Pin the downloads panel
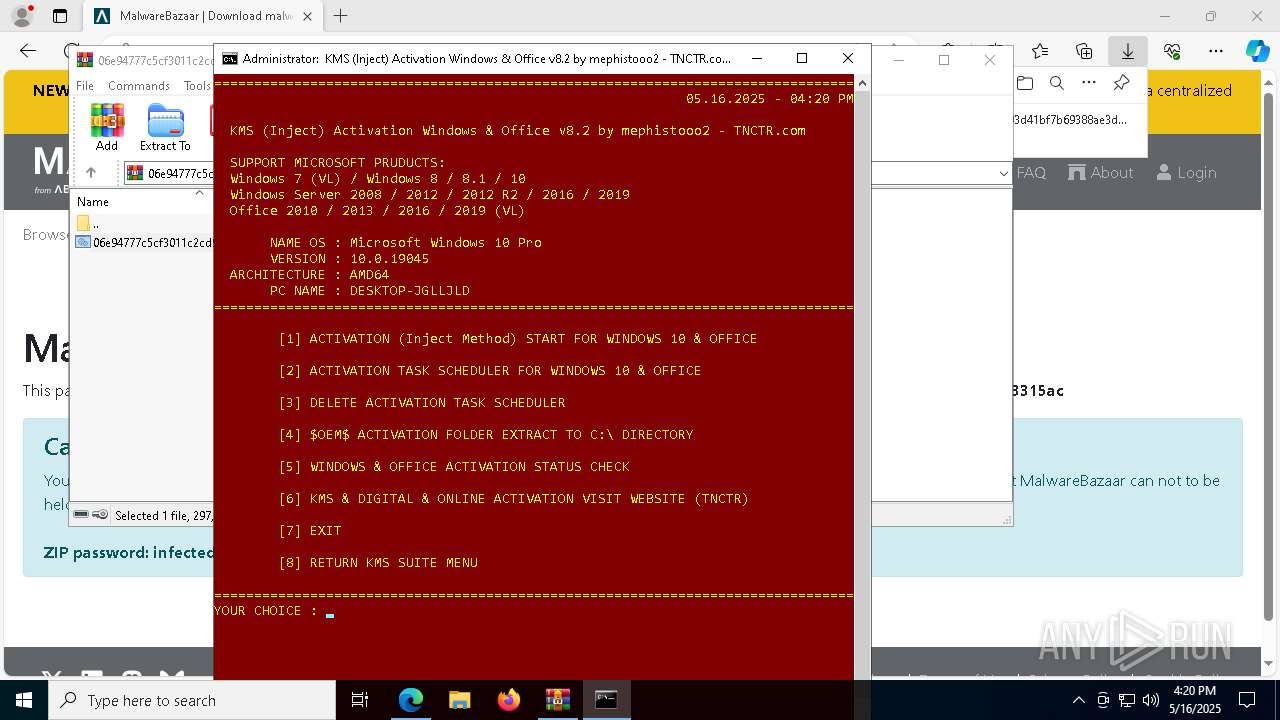Viewport: 1280px width, 720px height. coord(1121,83)
